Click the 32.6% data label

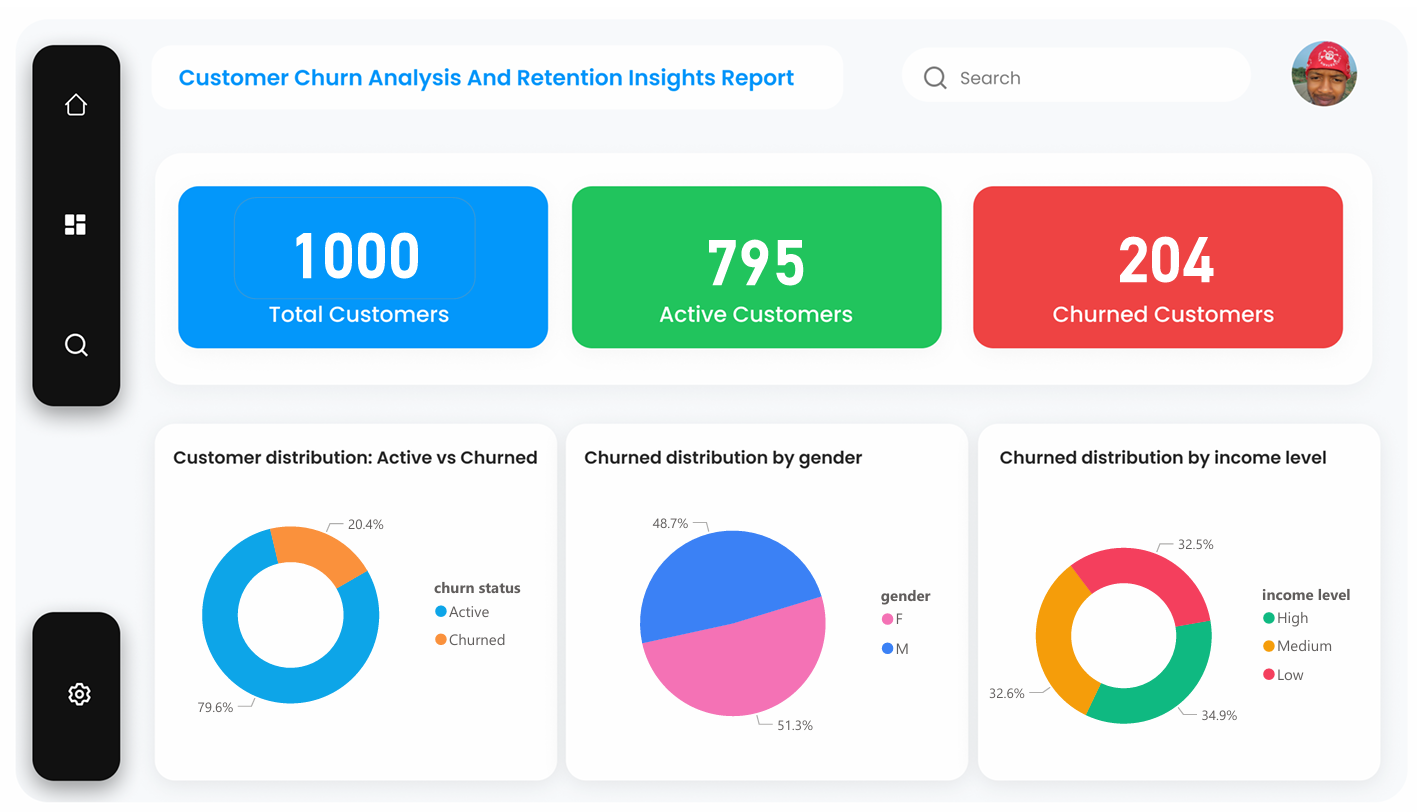coord(1007,693)
